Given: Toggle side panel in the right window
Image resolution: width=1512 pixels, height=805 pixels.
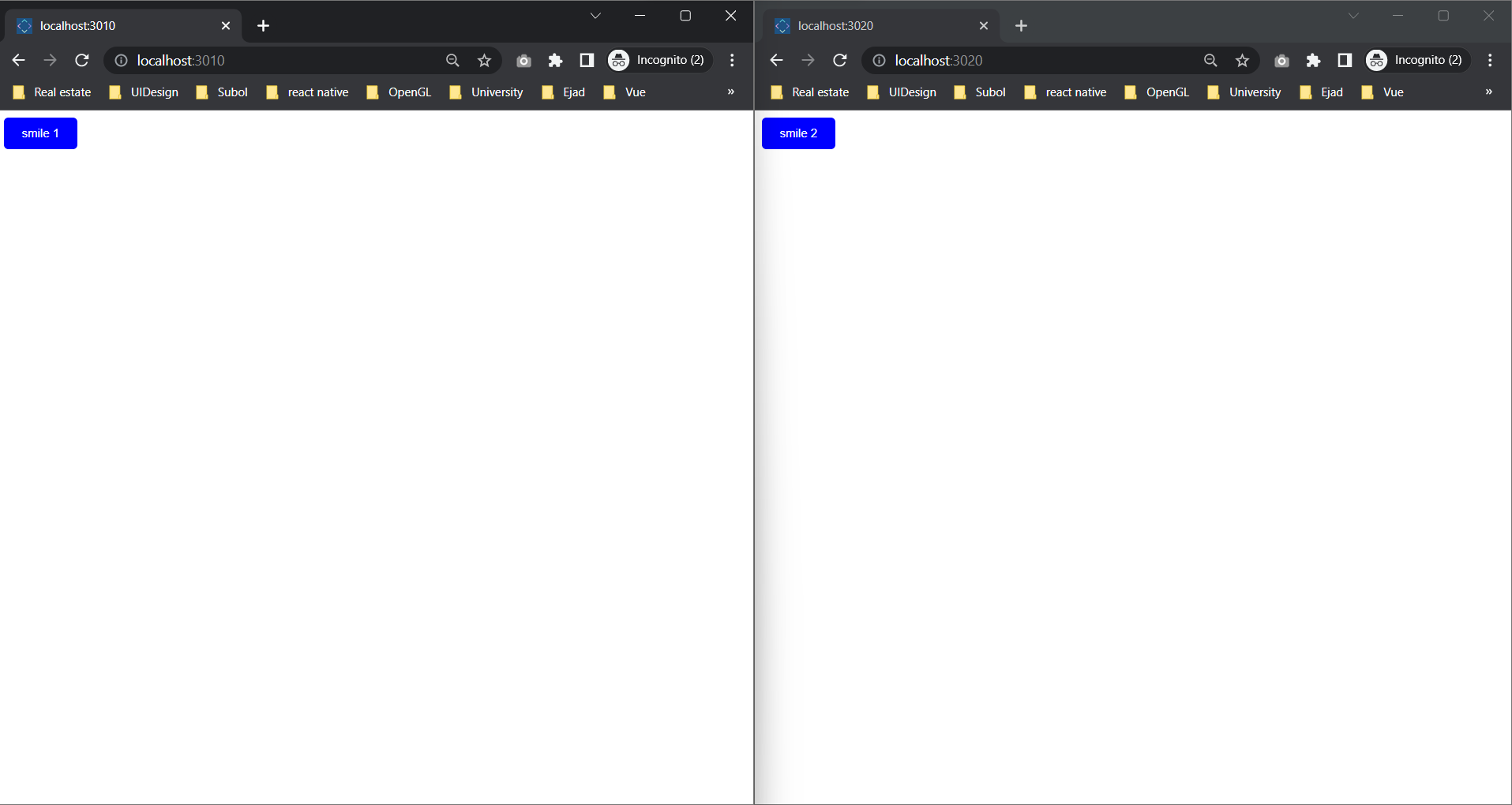Looking at the screenshot, I should pyautogui.click(x=1345, y=61).
